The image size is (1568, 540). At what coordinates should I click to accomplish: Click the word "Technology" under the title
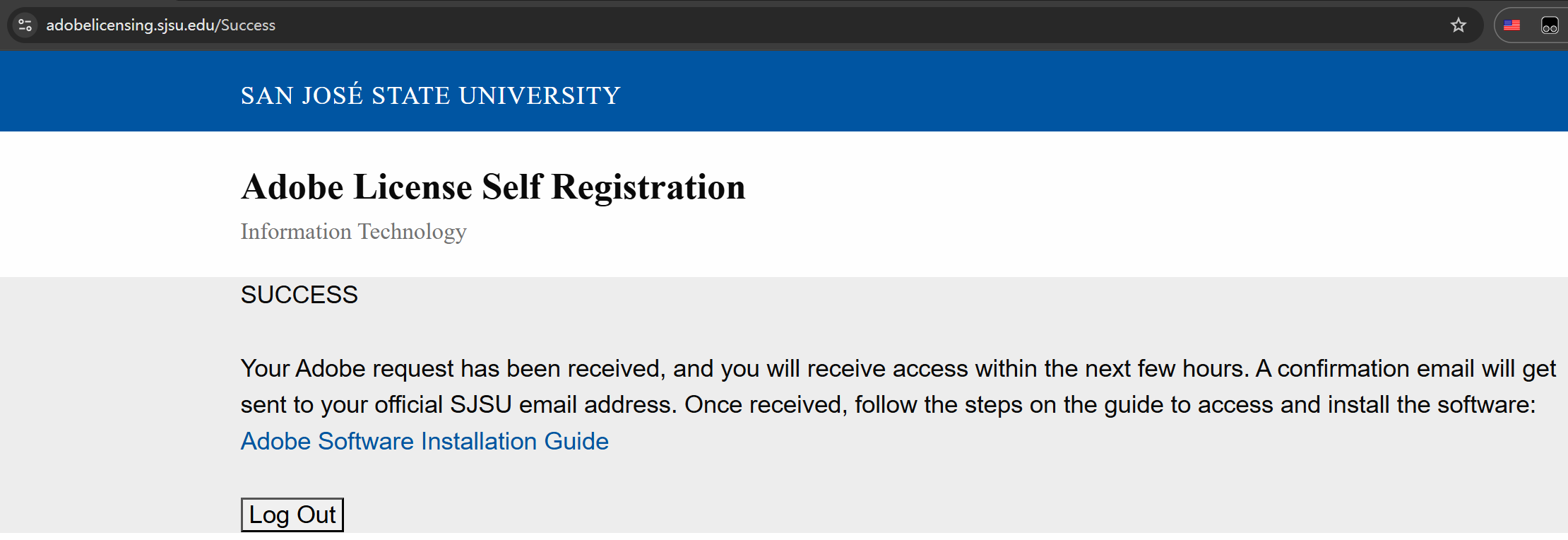tap(412, 232)
